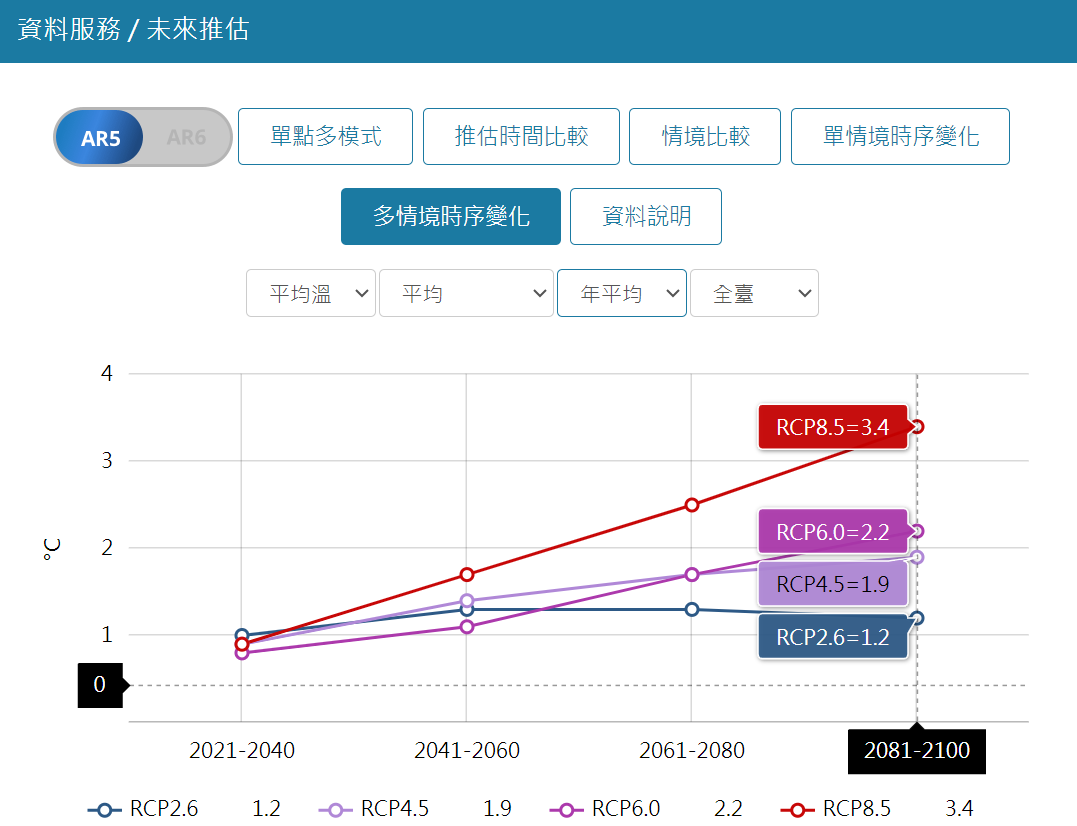Select AR5 on the dataset switch
Viewport: 1077px width, 826px height.
(101, 137)
